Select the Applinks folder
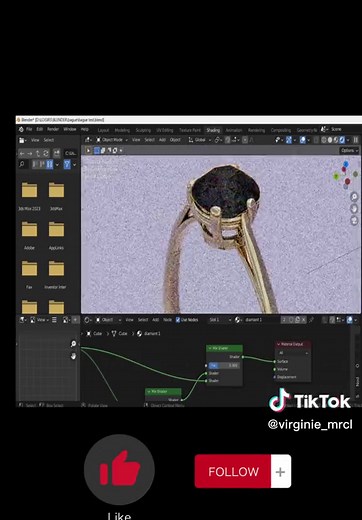Viewport: 362px width, 520px height. [56, 235]
